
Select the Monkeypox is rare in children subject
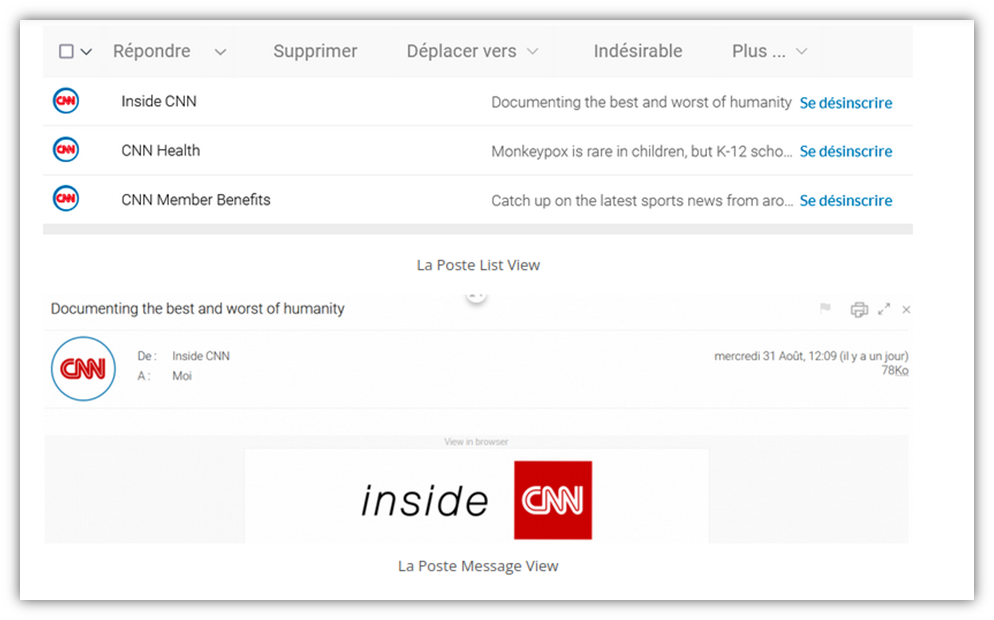642,152
